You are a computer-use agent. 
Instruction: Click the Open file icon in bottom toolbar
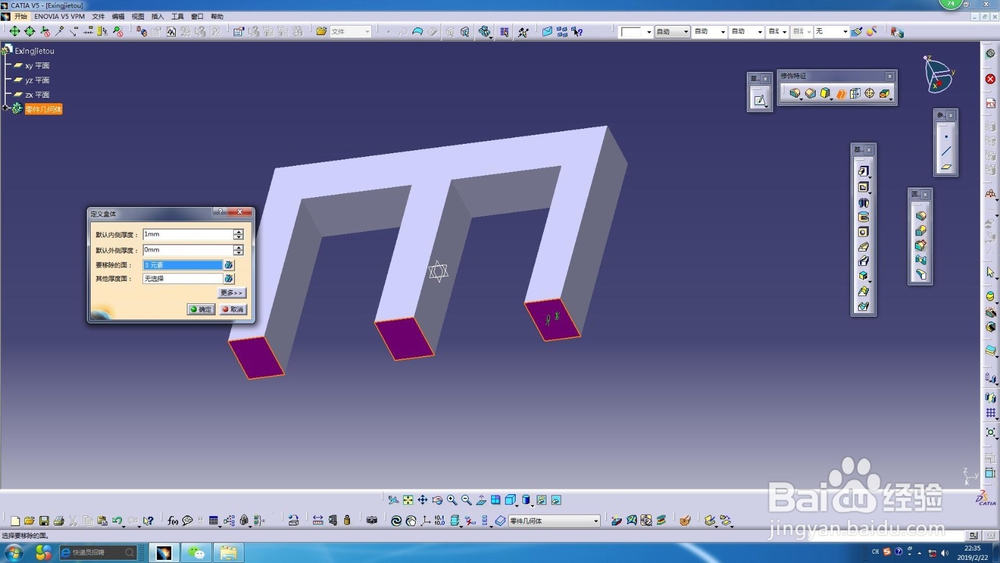pyautogui.click(x=29, y=521)
